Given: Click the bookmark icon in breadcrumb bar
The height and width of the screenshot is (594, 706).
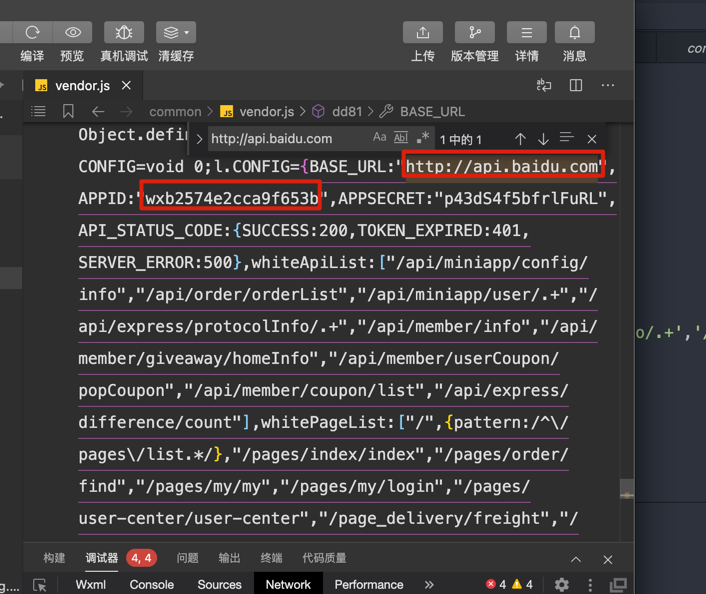Looking at the screenshot, I should (68, 111).
